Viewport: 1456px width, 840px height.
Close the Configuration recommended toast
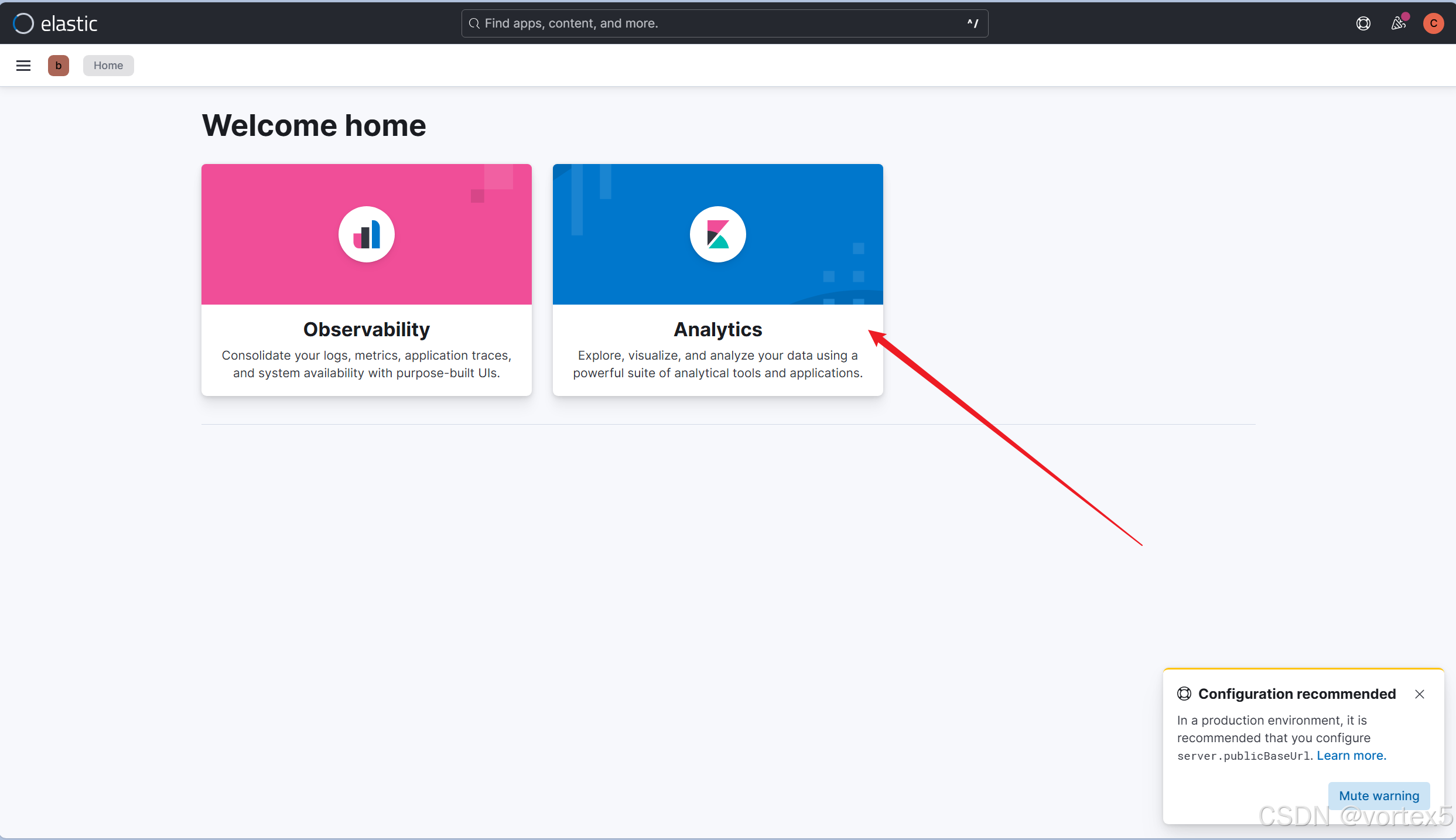pos(1420,694)
